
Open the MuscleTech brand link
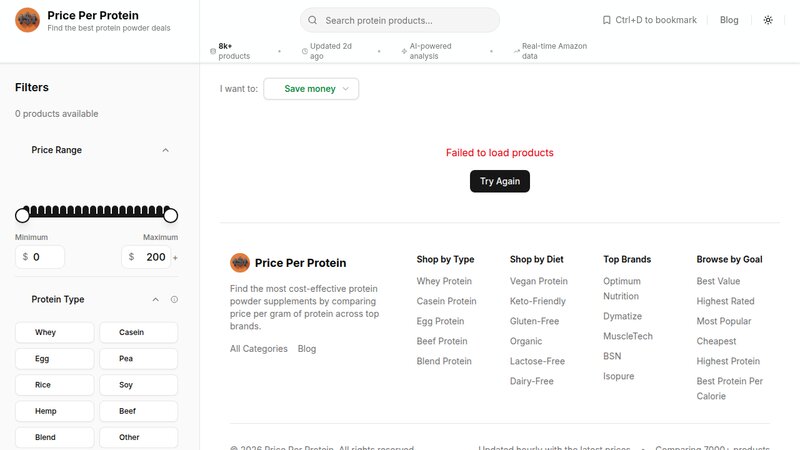coord(628,336)
